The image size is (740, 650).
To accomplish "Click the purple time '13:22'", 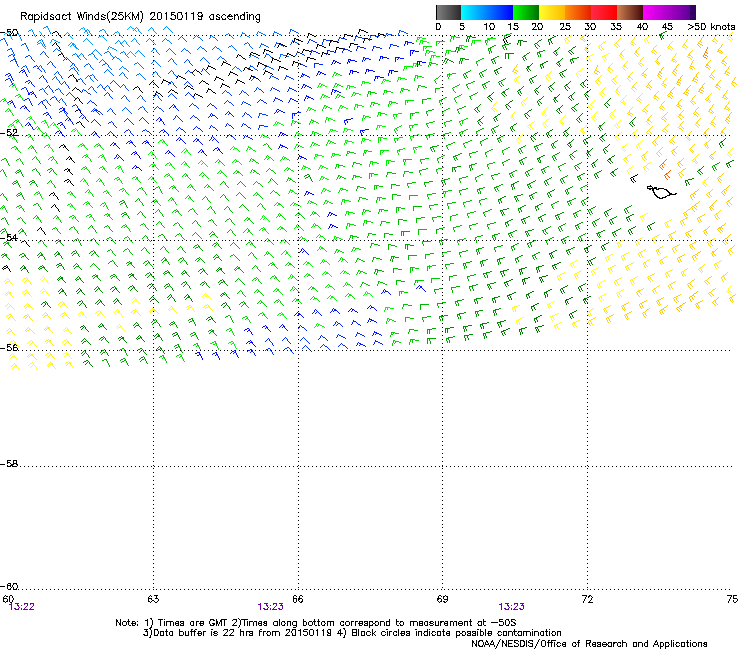I will click(22, 607).
